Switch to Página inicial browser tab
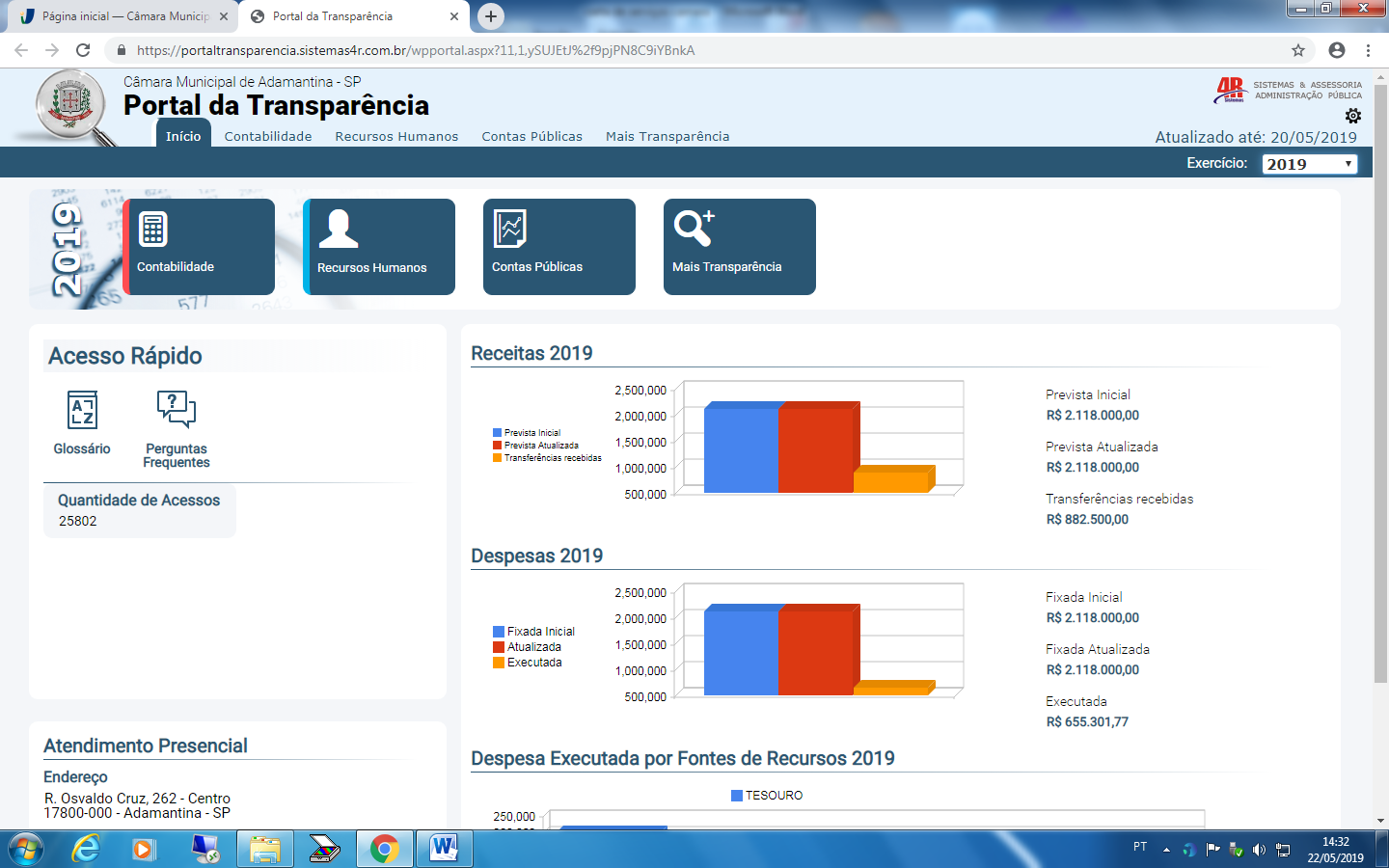 [x=123, y=16]
